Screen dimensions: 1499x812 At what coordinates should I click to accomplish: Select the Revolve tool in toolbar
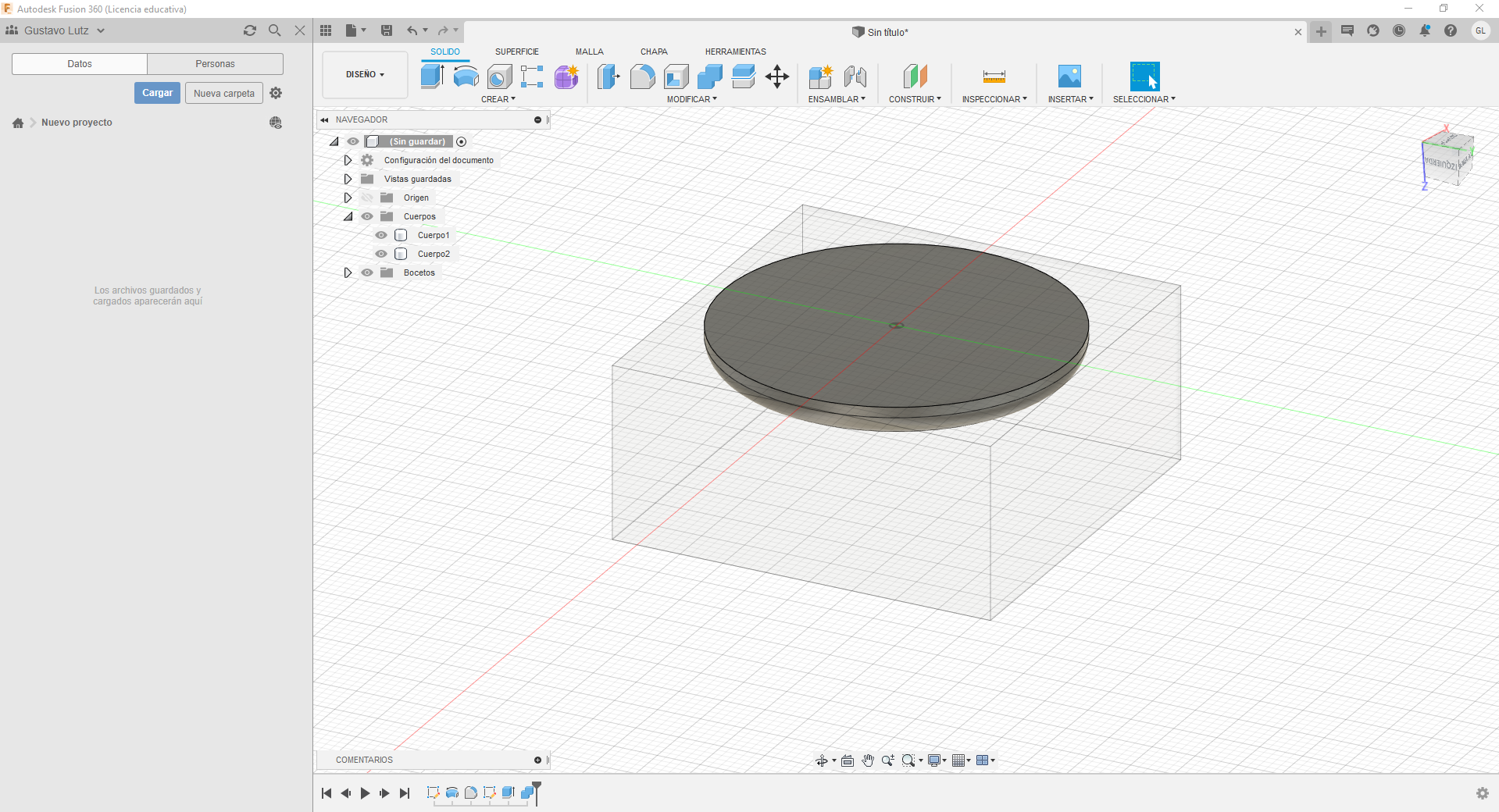coord(466,76)
